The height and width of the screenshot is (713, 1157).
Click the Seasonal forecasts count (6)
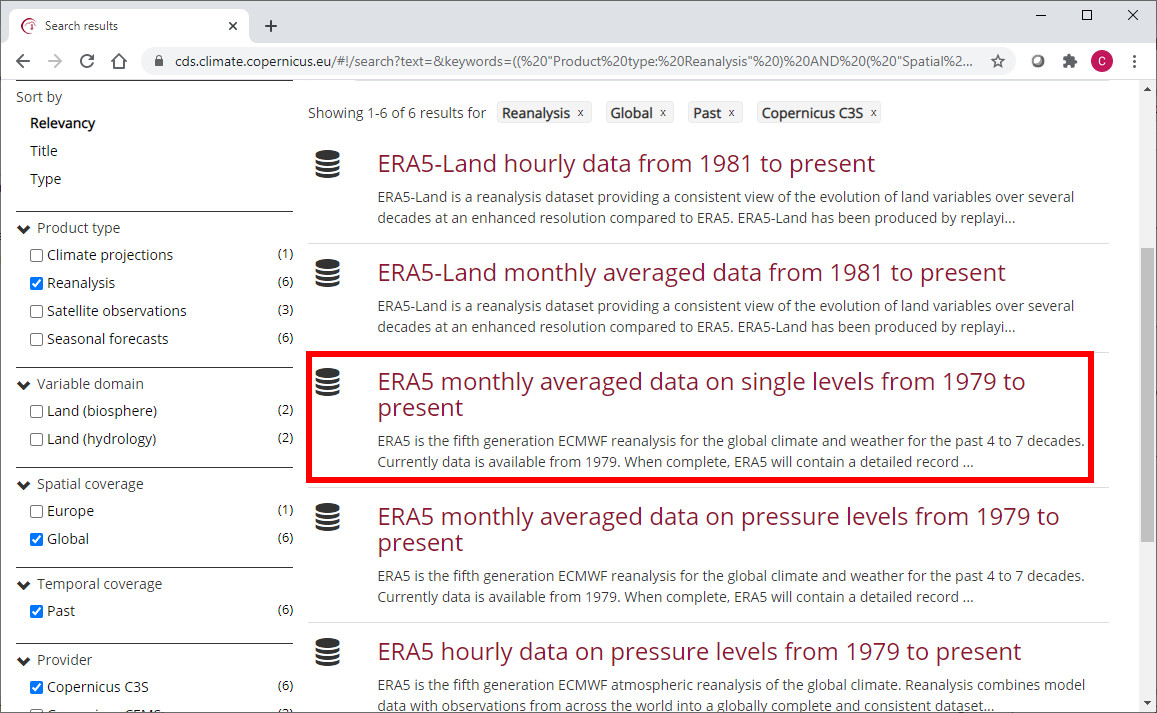click(286, 338)
